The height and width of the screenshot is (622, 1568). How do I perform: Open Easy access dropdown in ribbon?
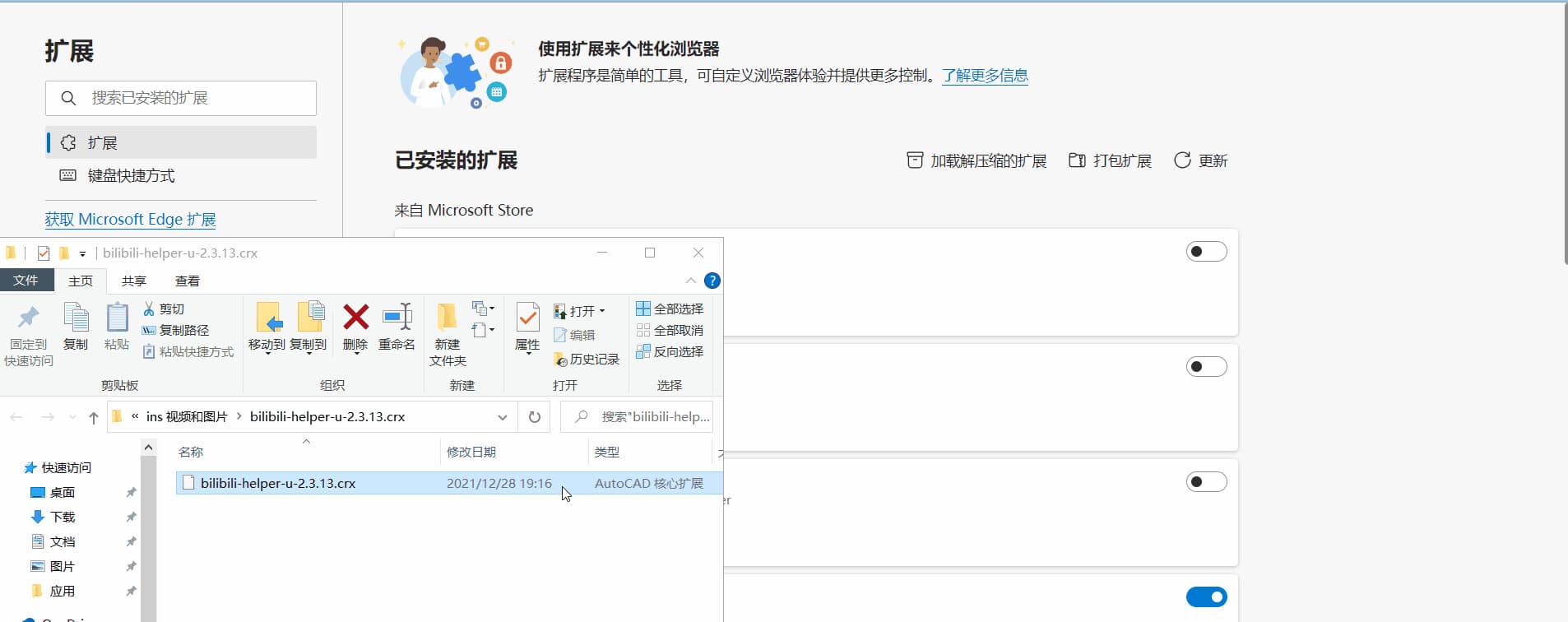pos(483,330)
